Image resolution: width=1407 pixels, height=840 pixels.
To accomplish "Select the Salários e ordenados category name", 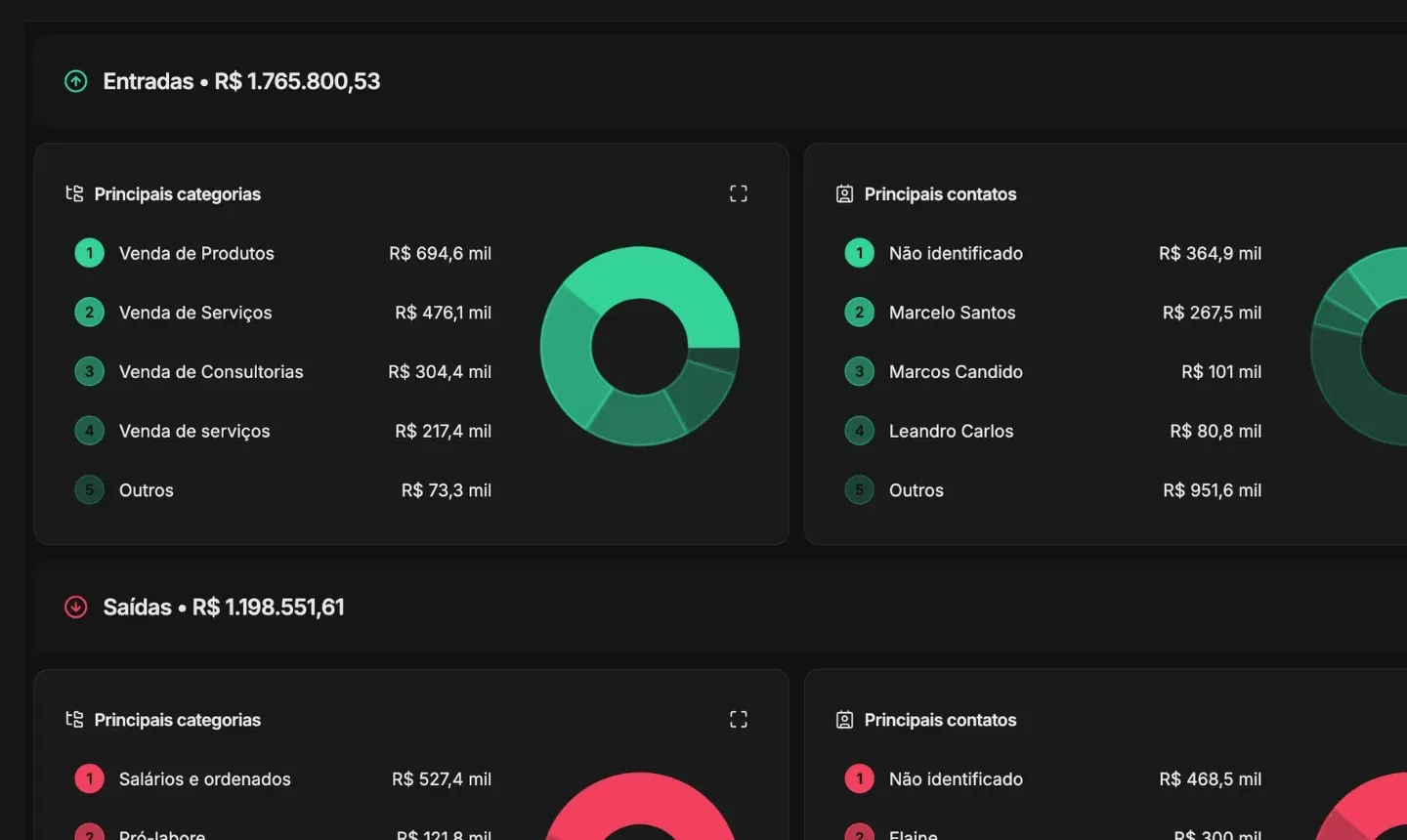I will click(x=205, y=778).
